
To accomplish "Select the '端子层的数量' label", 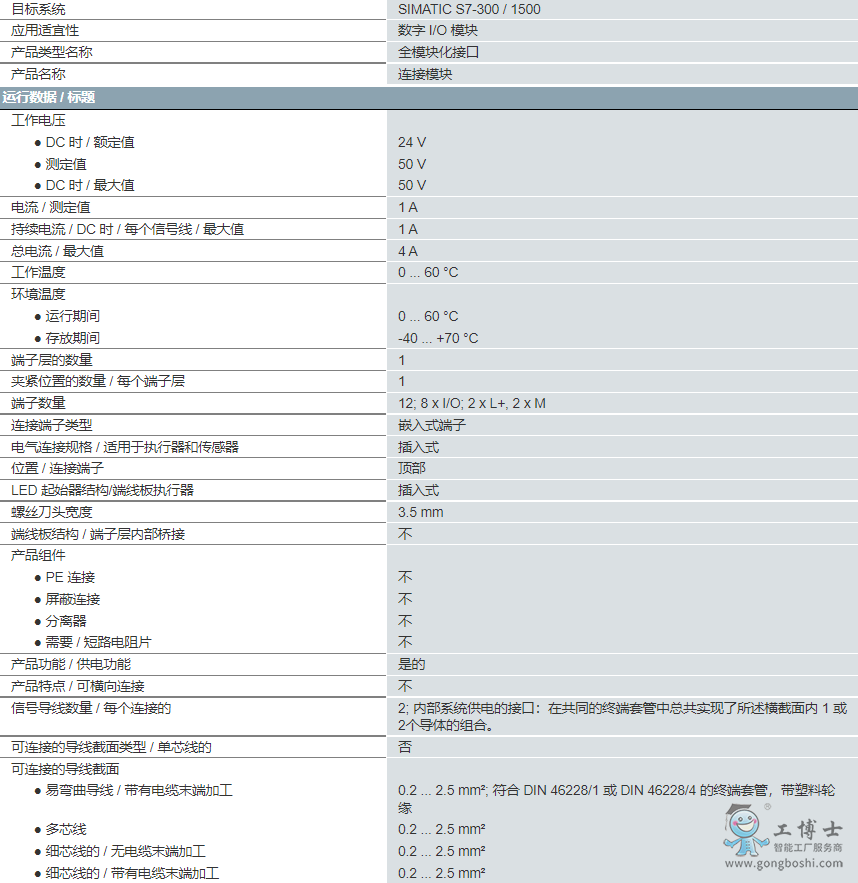I will tap(52, 360).
